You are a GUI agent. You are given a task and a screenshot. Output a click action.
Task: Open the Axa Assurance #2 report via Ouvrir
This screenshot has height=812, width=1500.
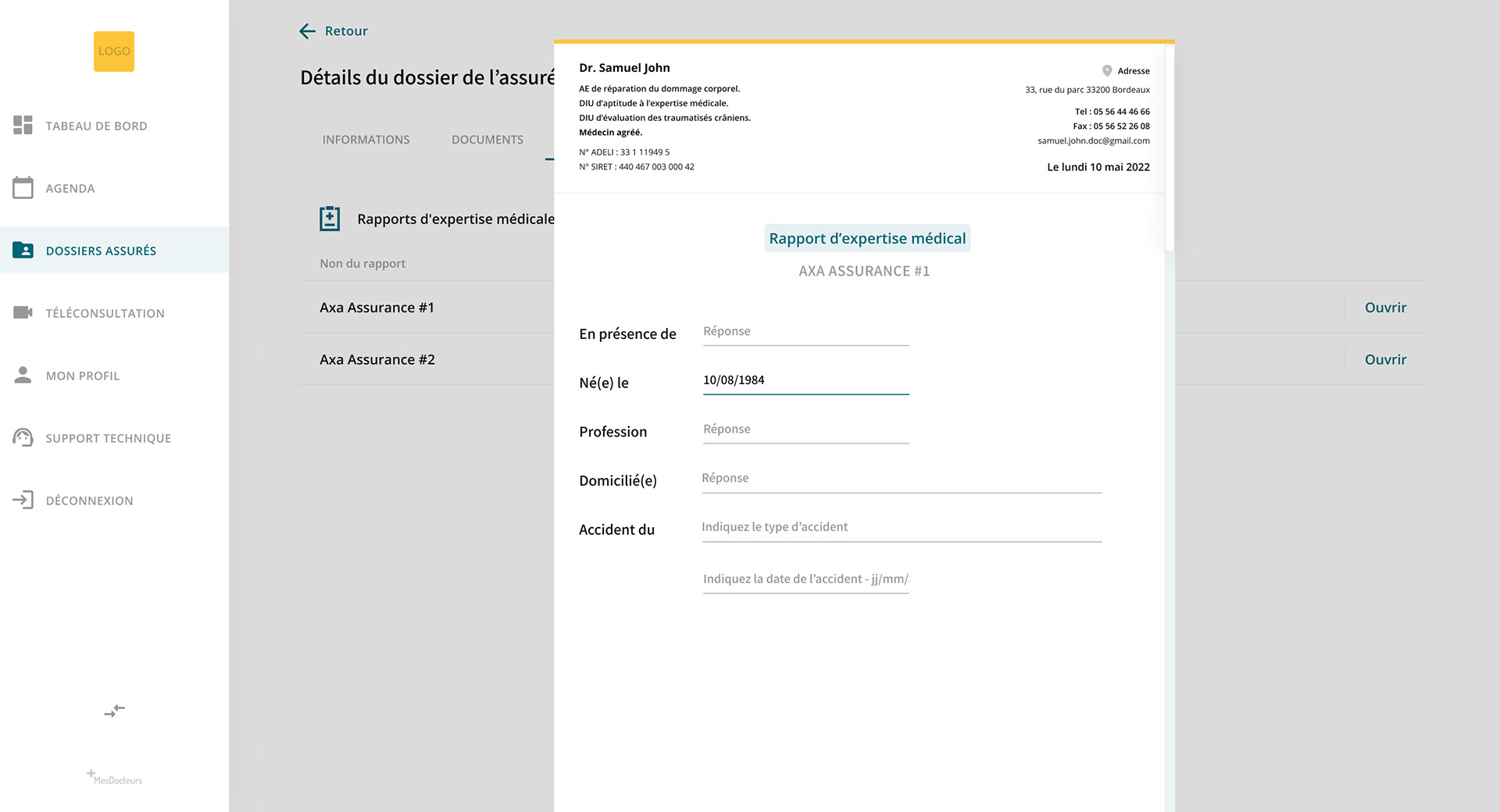1385,359
